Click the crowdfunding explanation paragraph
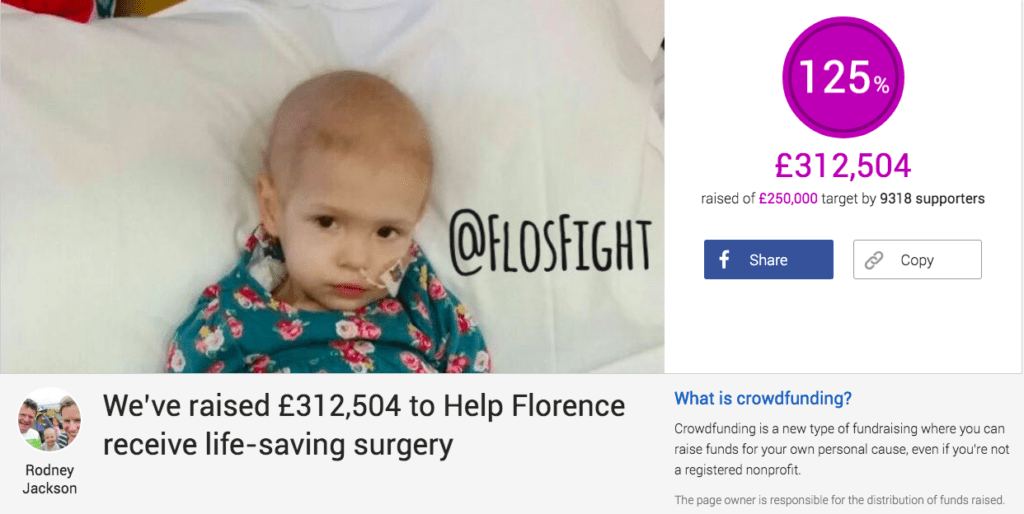This screenshot has height=514, width=1024. tap(841, 449)
